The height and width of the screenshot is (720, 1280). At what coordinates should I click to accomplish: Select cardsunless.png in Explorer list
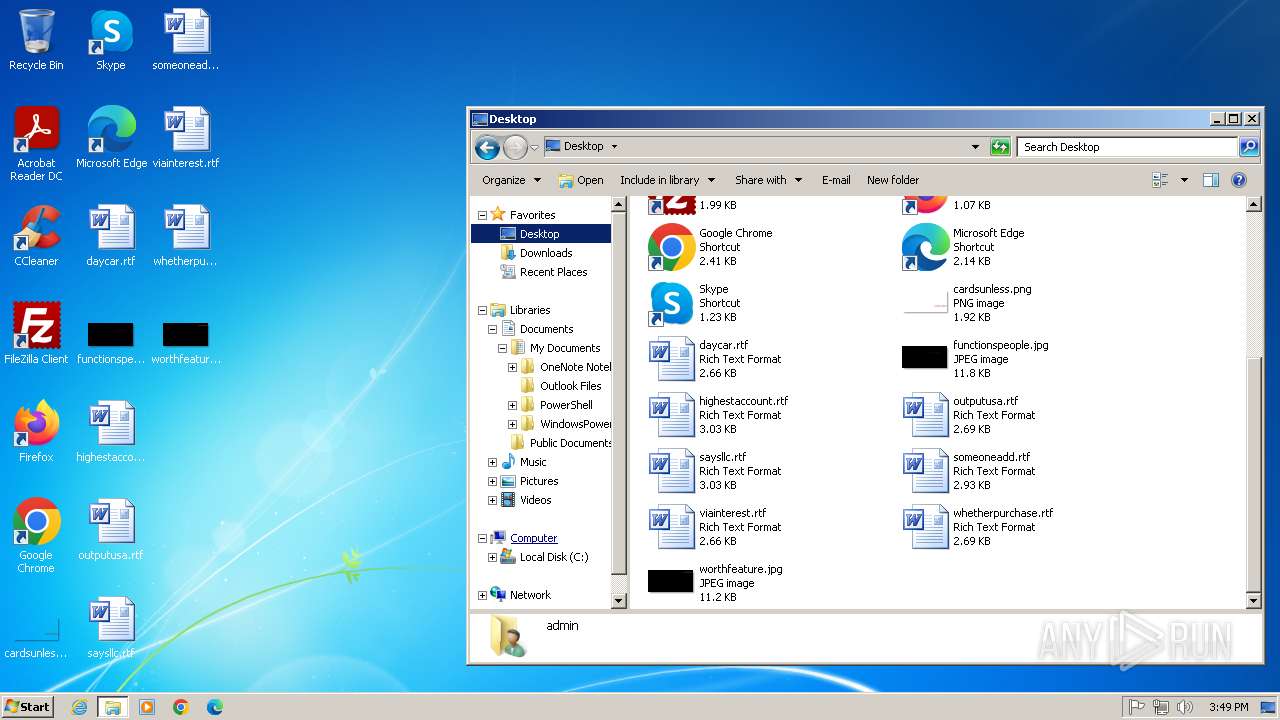(x=967, y=303)
